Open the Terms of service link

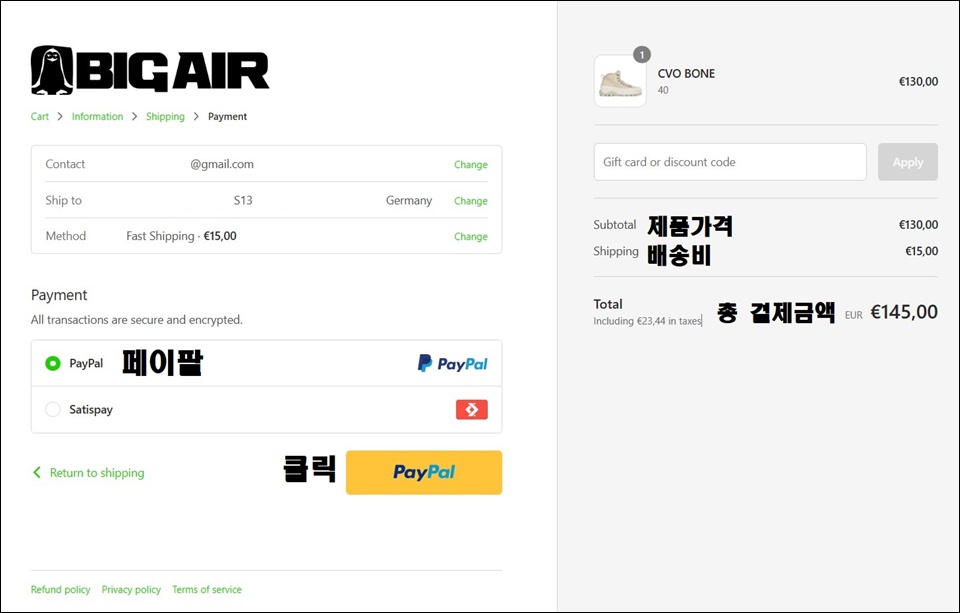(207, 589)
